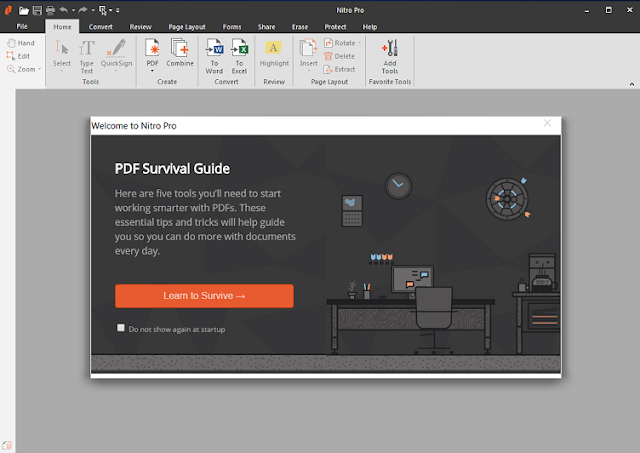Expand the undo history dropdown arrow
Image resolution: width=640 pixels, height=453 pixels.
tap(73, 10)
